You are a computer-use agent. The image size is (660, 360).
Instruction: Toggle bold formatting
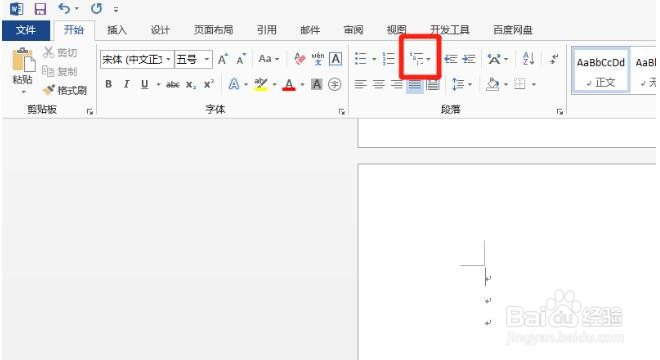coord(109,84)
